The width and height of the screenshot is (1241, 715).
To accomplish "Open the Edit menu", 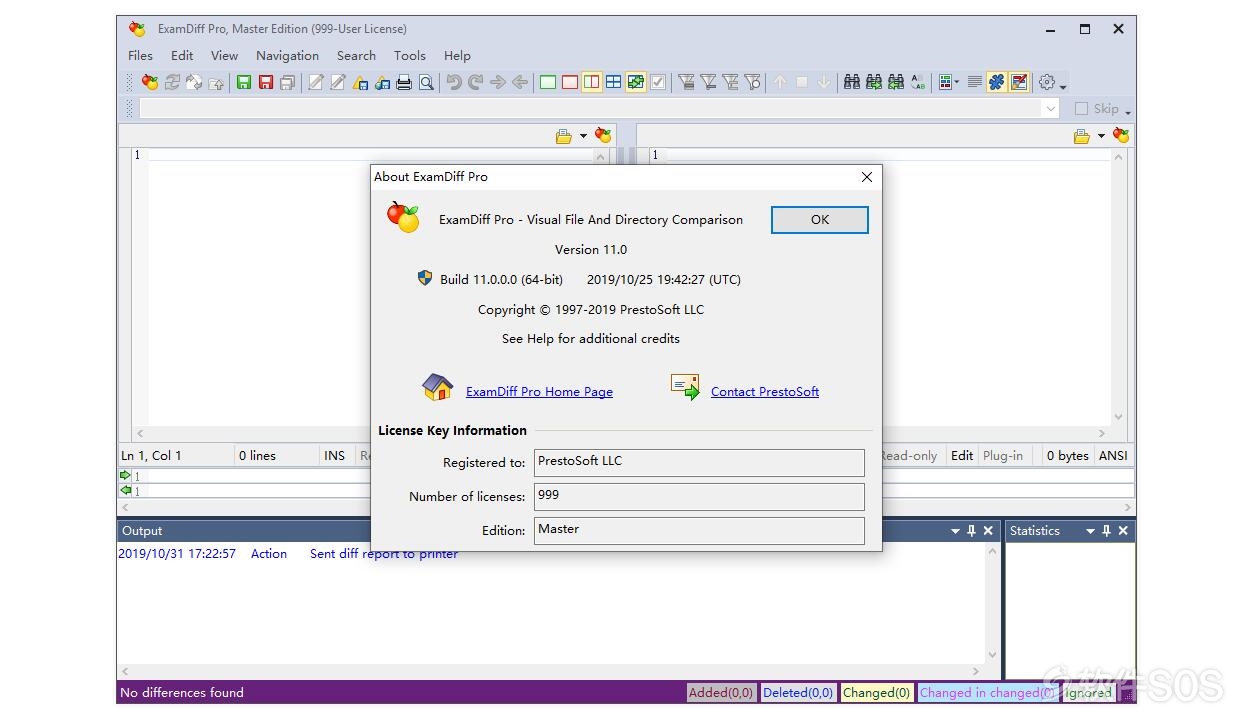I will click(182, 56).
